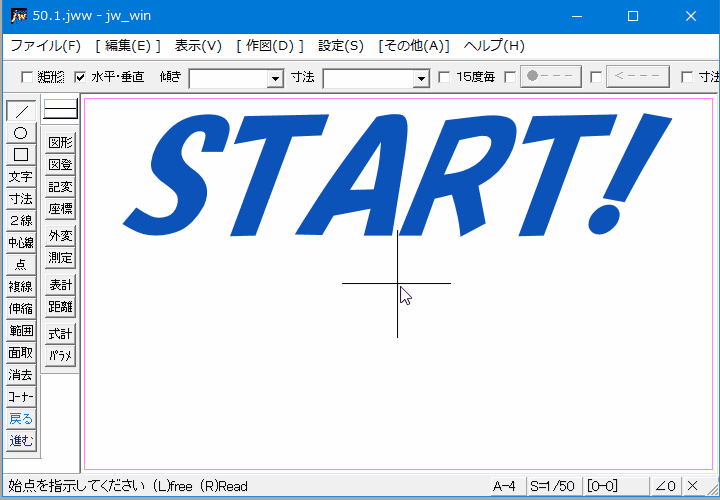Click the [0-0] layer status button
Screen dimensions: 720x500
(x=602, y=486)
